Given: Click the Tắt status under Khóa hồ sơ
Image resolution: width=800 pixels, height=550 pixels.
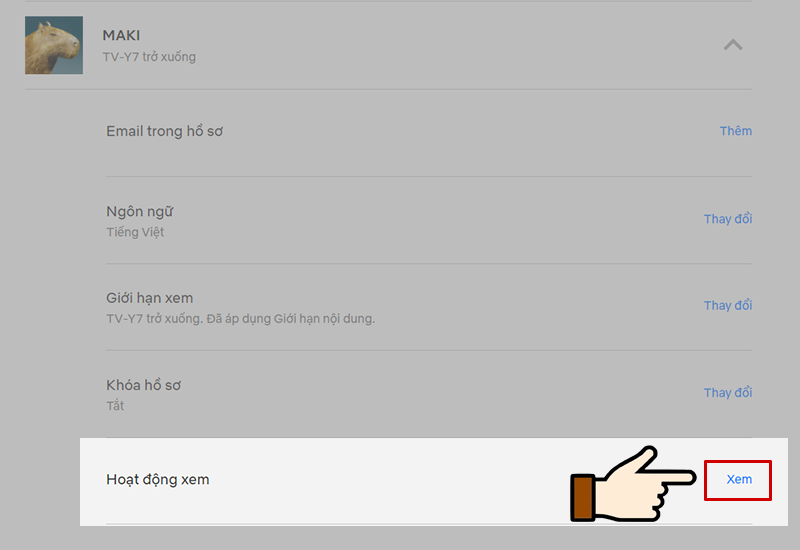Looking at the screenshot, I should click(115, 406).
